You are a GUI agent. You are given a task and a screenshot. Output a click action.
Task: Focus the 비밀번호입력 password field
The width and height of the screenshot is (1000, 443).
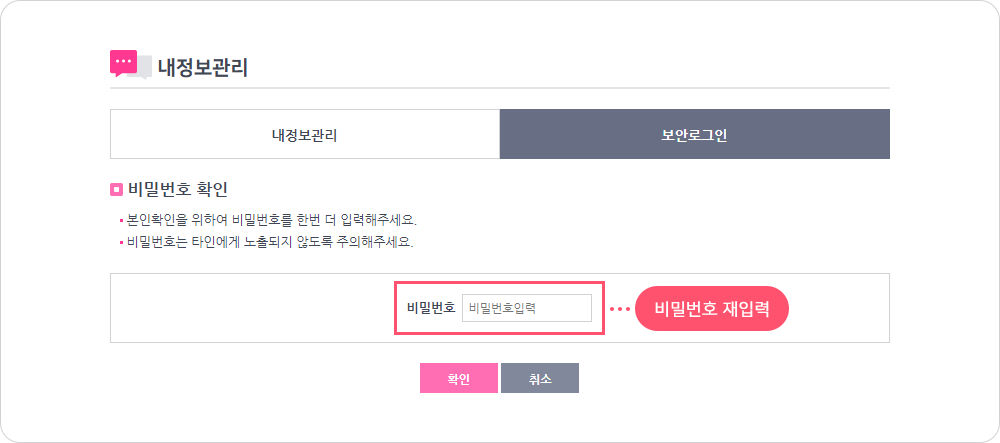[x=527, y=308]
